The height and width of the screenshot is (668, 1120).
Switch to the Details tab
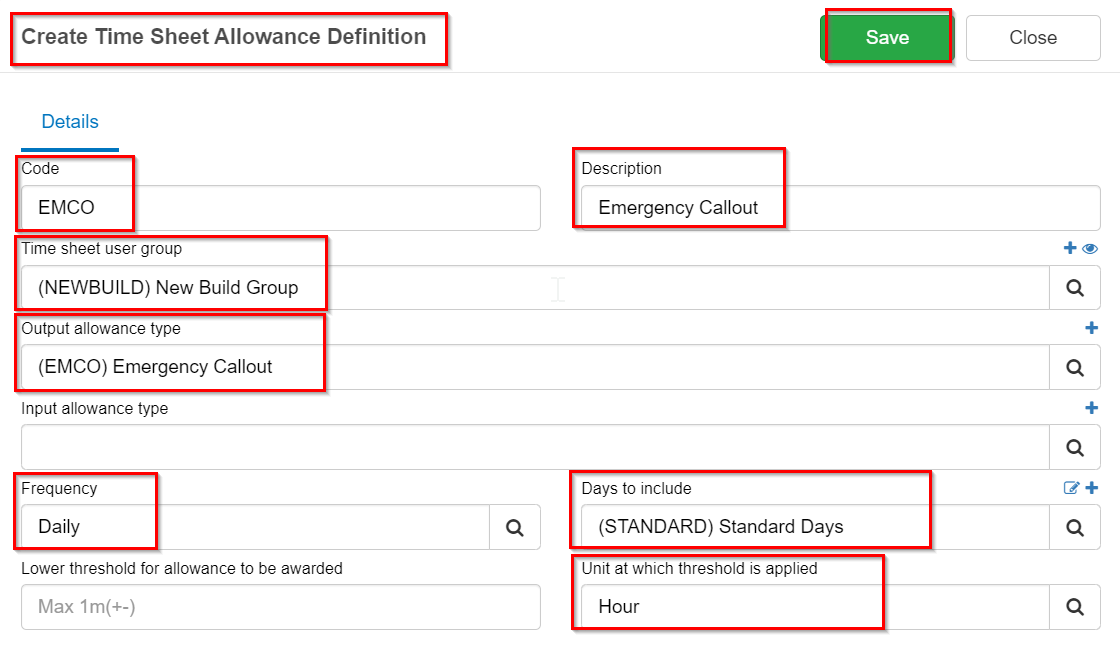[x=70, y=122]
